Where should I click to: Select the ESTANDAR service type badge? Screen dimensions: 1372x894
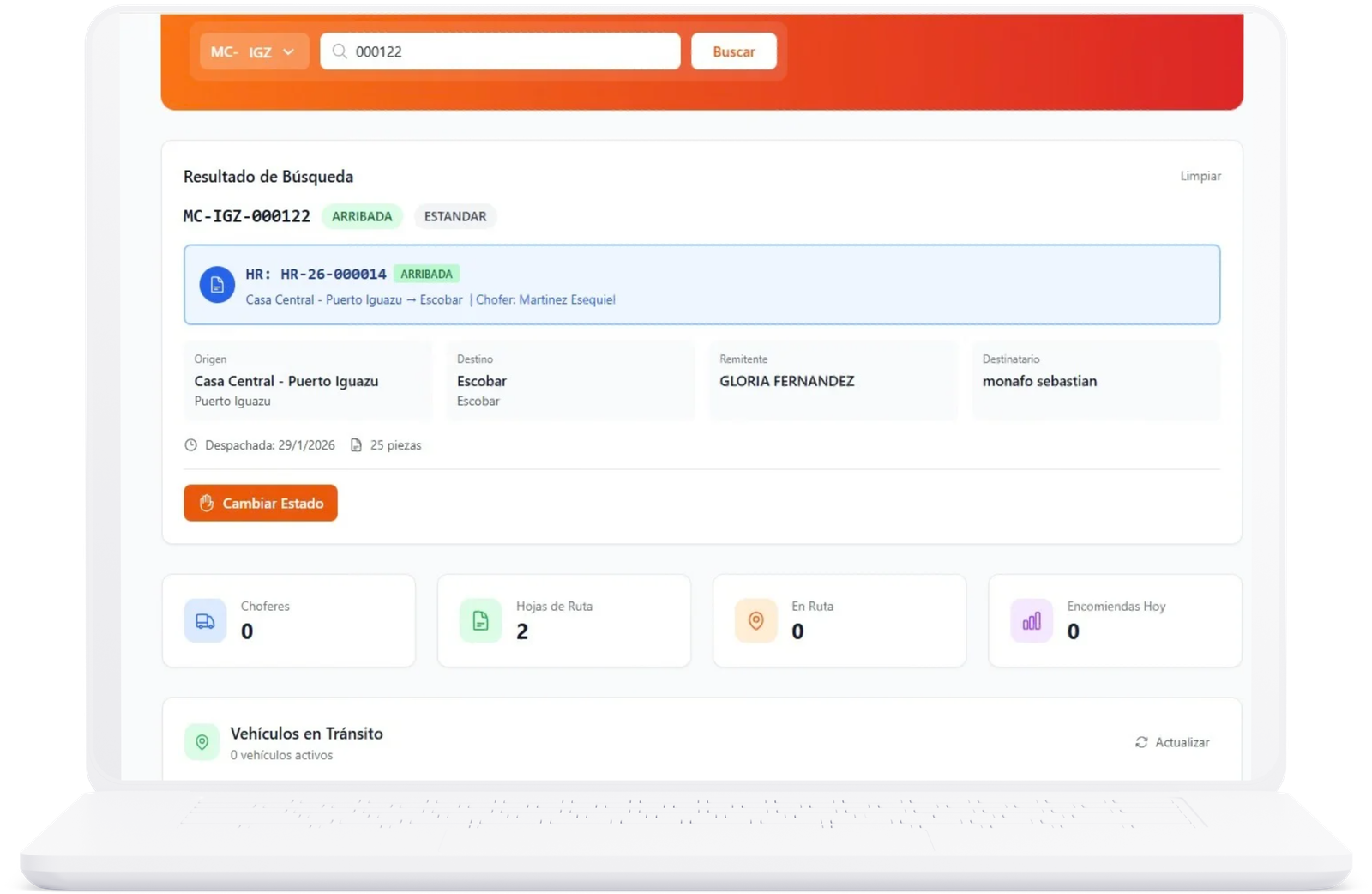[x=454, y=216]
